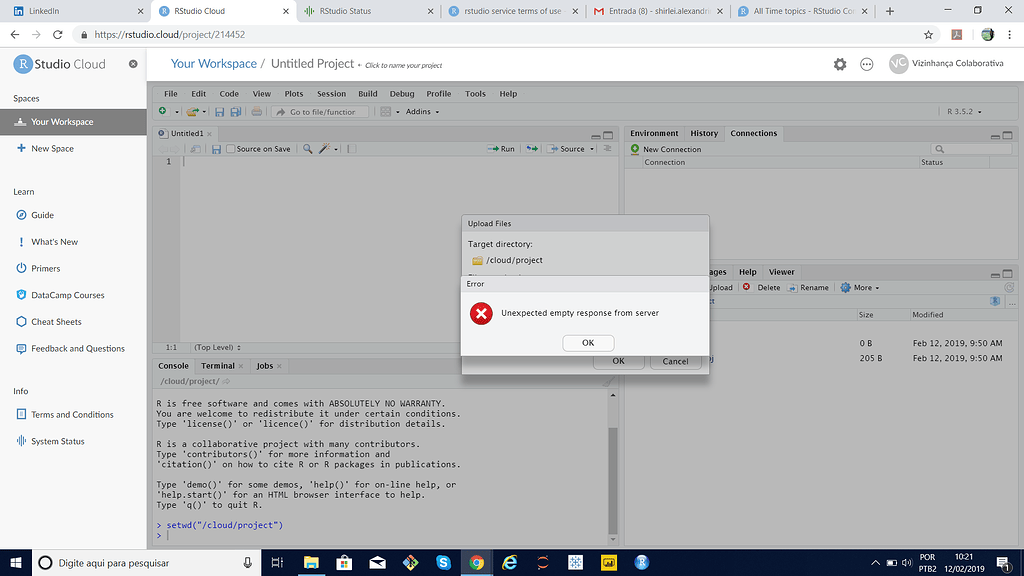Click the editor's save file icon
The width and height of the screenshot is (1024, 576).
tap(216, 149)
